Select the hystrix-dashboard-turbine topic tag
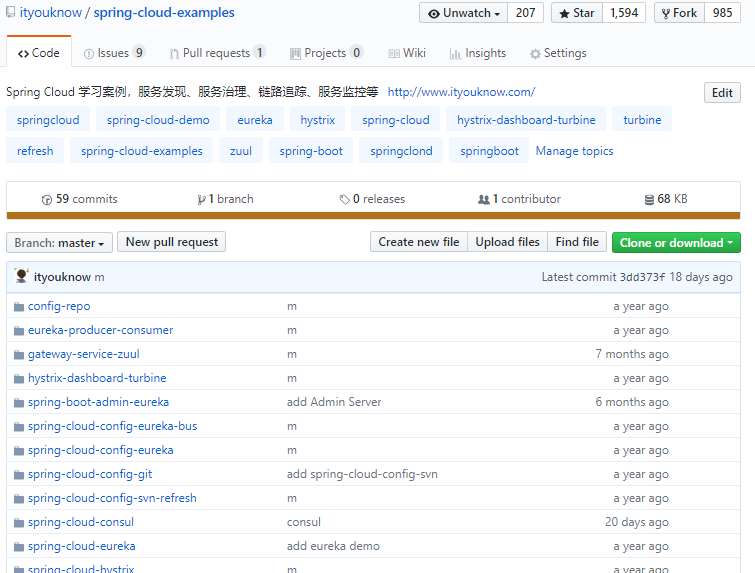The image size is (755, 573). click(x=526, y=119)
